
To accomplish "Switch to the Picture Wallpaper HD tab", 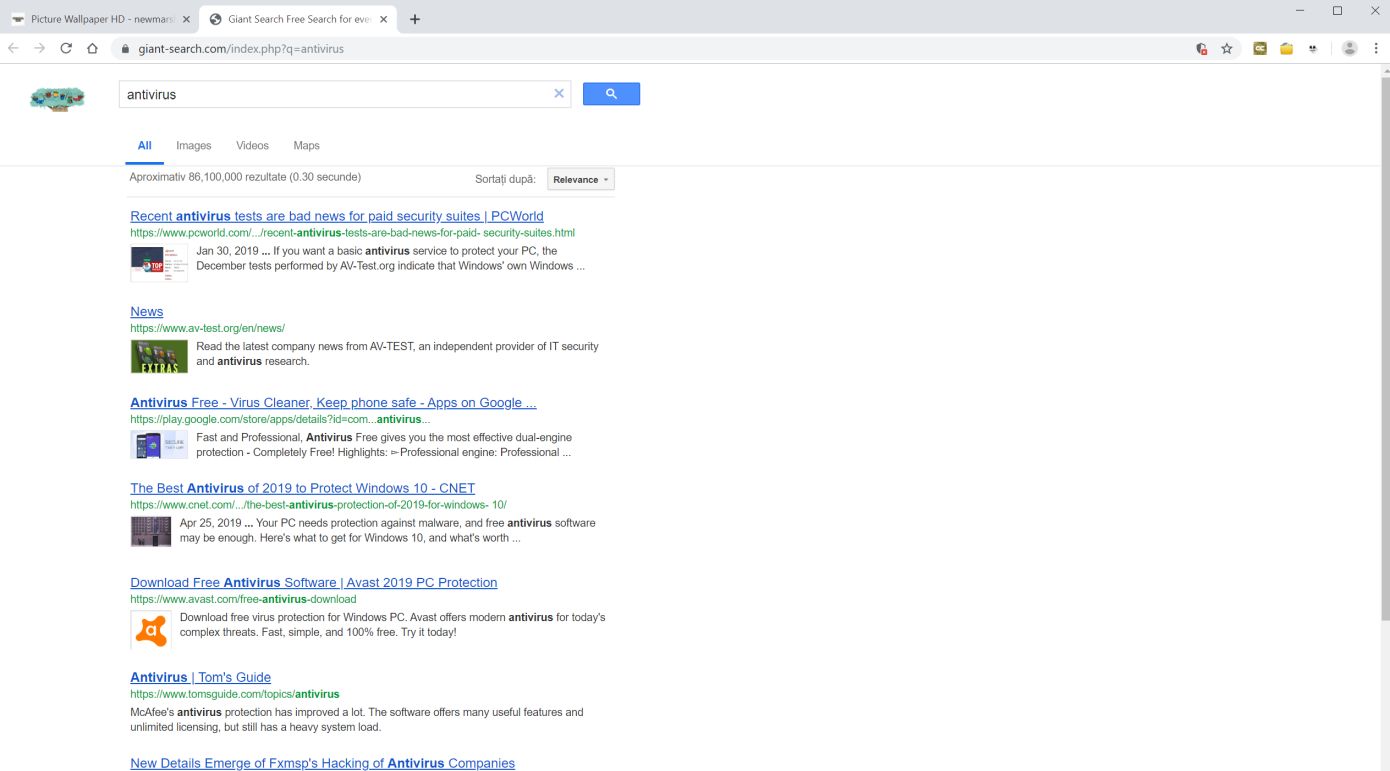I will [x=98, y=19].
